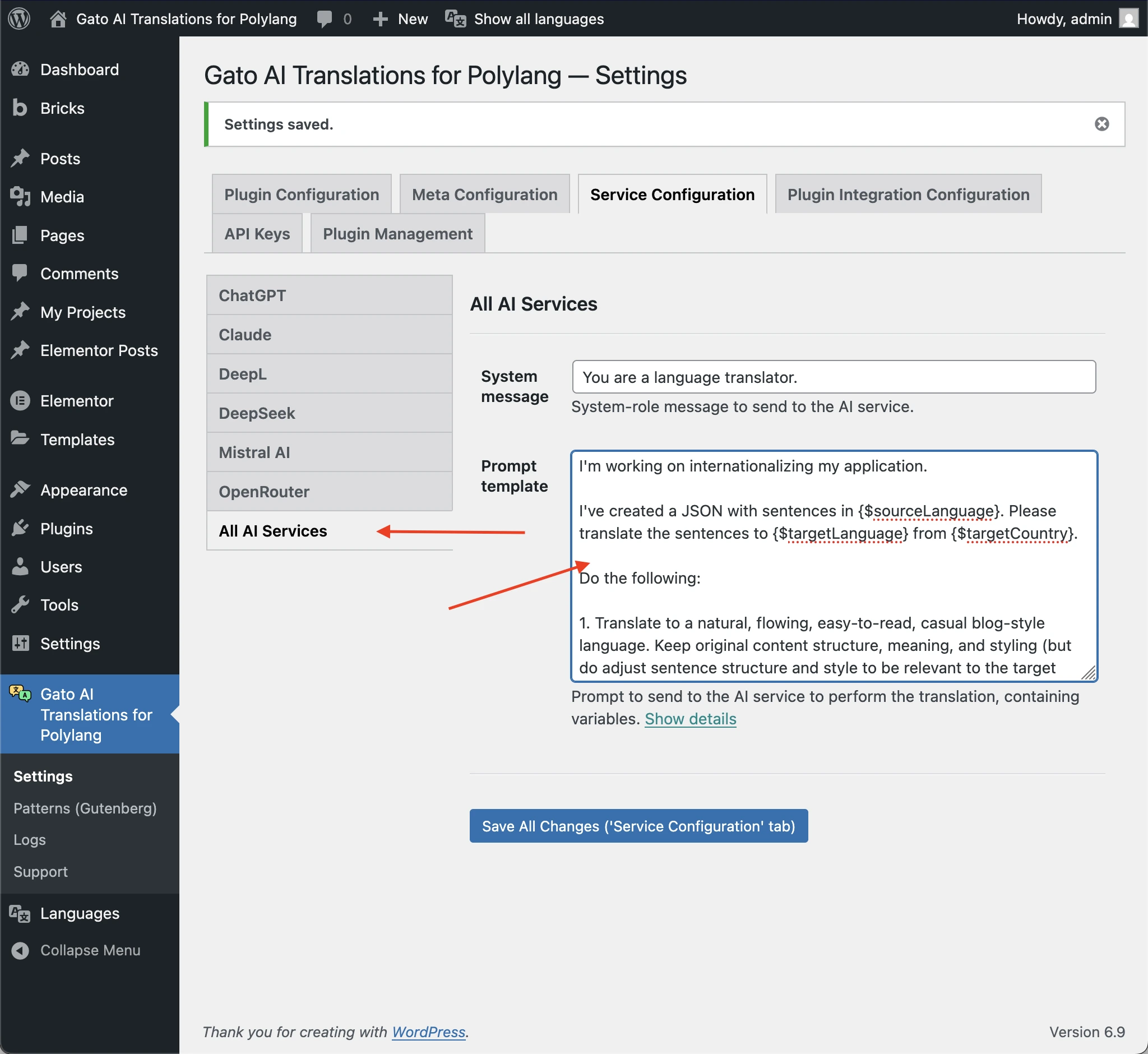The width and height of the screenshot is (1148, 1054).
Task: Open the Show details link
Action: pos(690,719)
